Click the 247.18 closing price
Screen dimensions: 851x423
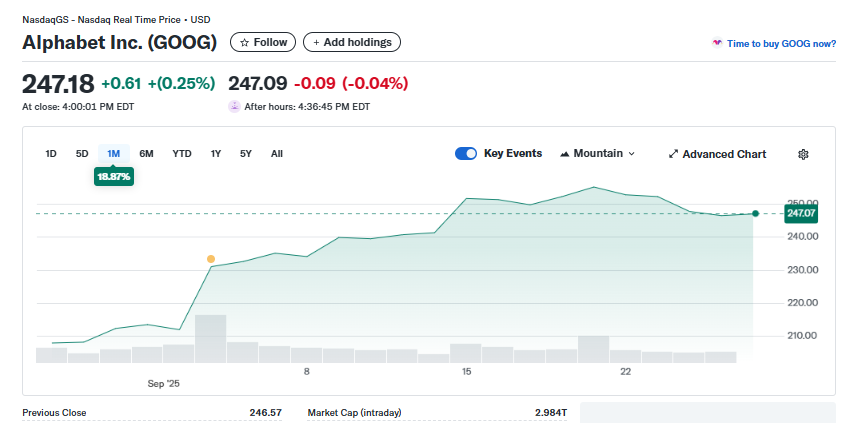58,84
